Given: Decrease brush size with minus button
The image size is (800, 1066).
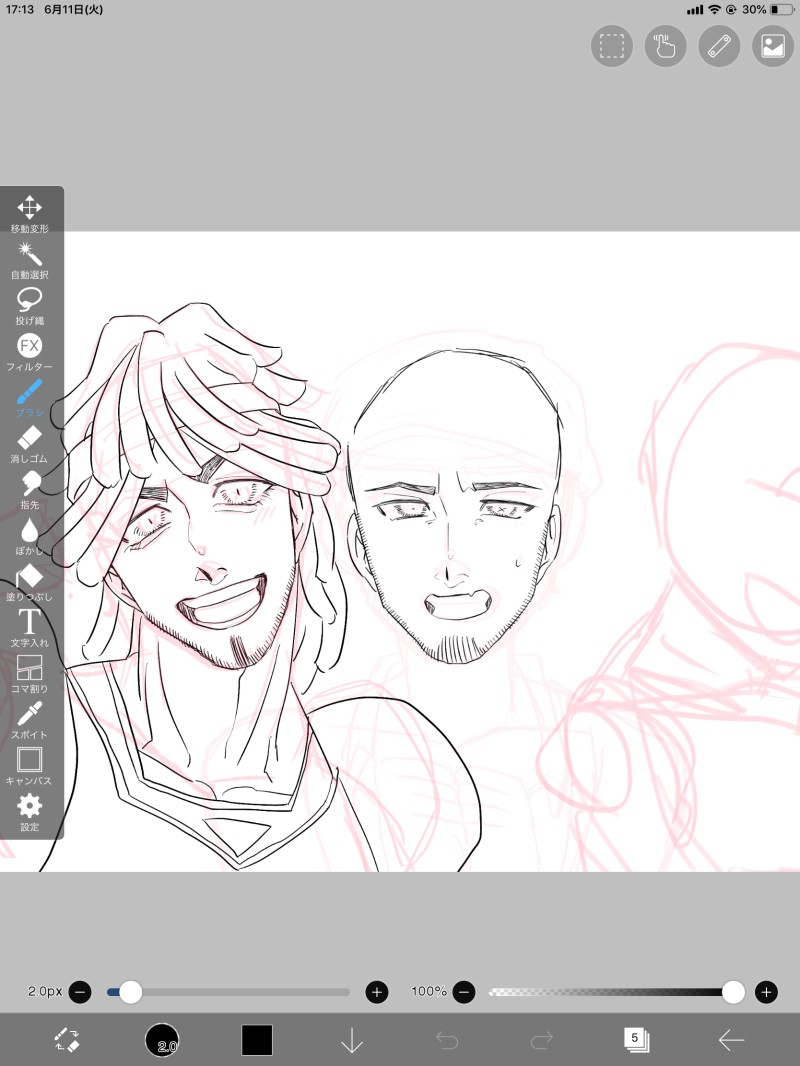Looking at the screenshot, I should click(80, 992).
